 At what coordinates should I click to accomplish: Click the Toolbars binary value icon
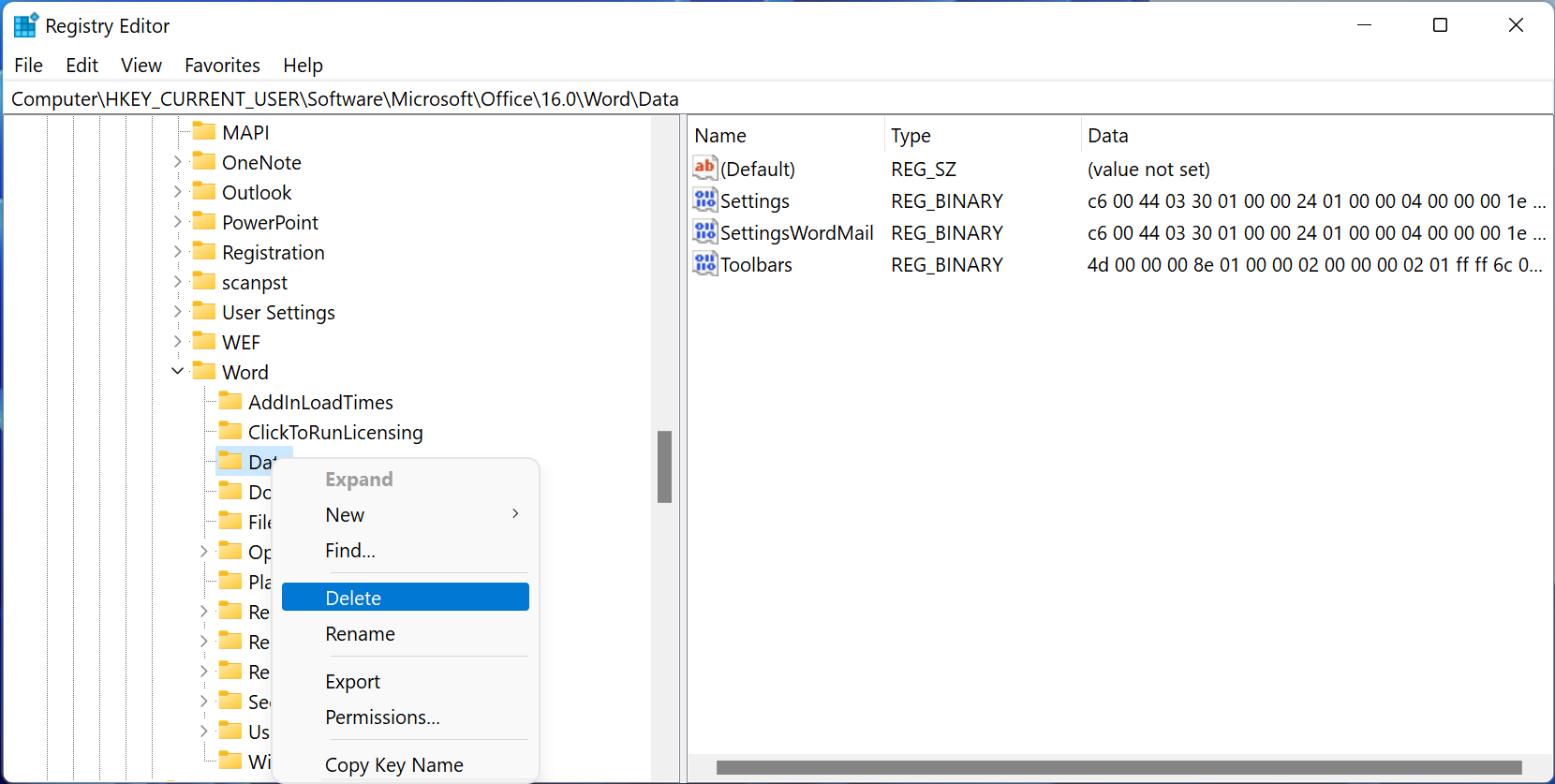pos(705,263)
